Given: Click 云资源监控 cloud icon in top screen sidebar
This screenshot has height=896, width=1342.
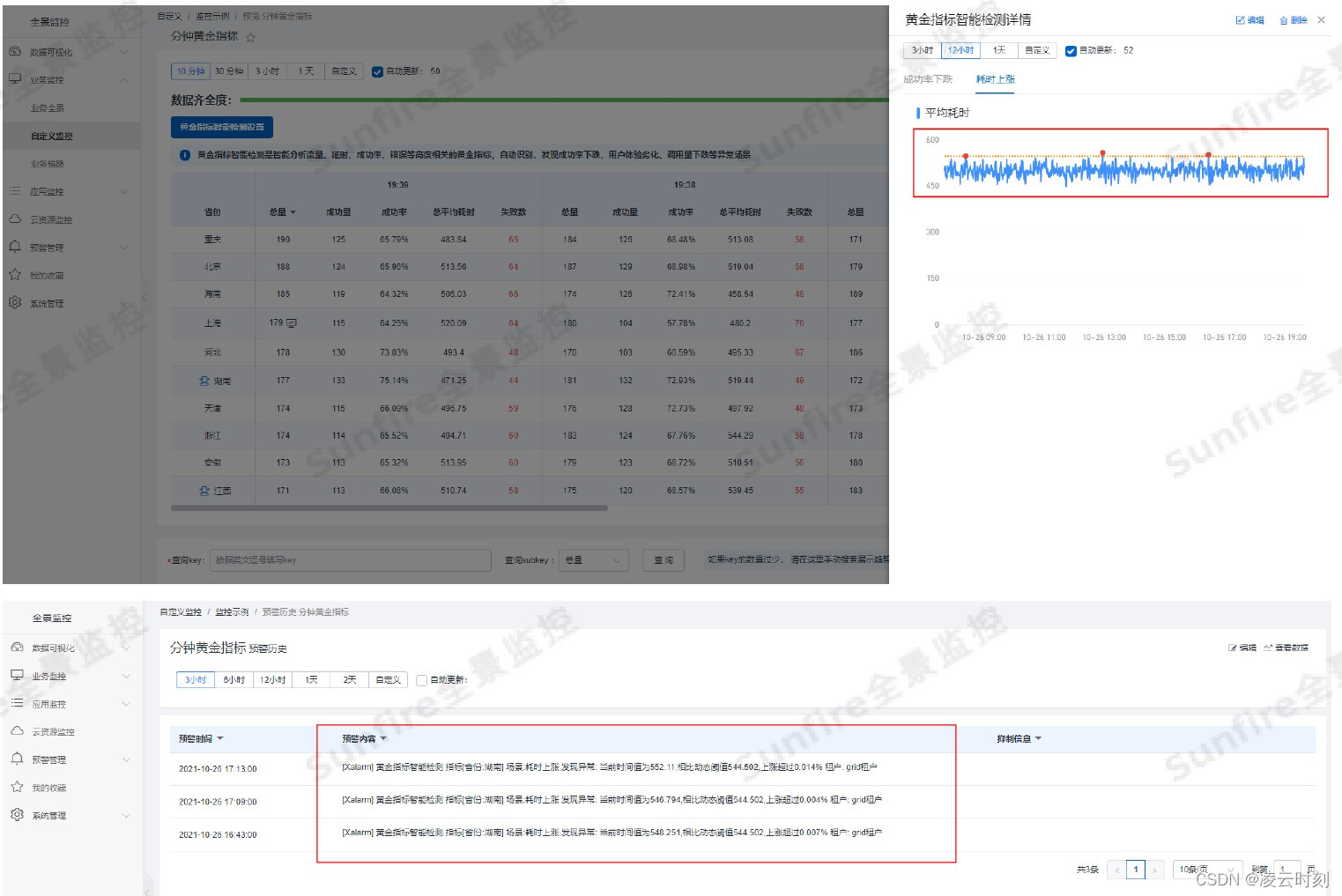Looking at the screenshot, I should pos(15,218).
